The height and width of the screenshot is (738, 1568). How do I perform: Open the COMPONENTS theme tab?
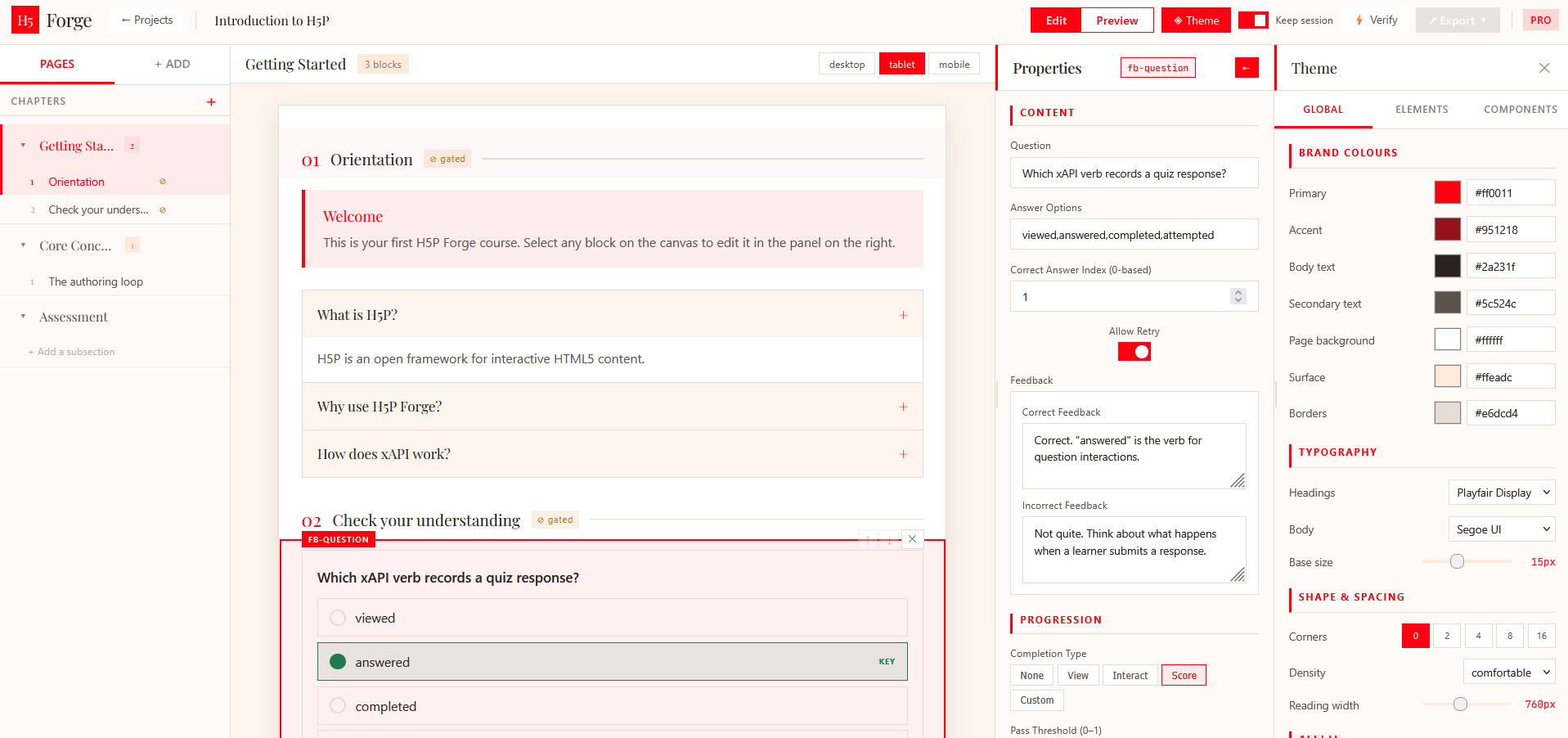[1521, 110]
